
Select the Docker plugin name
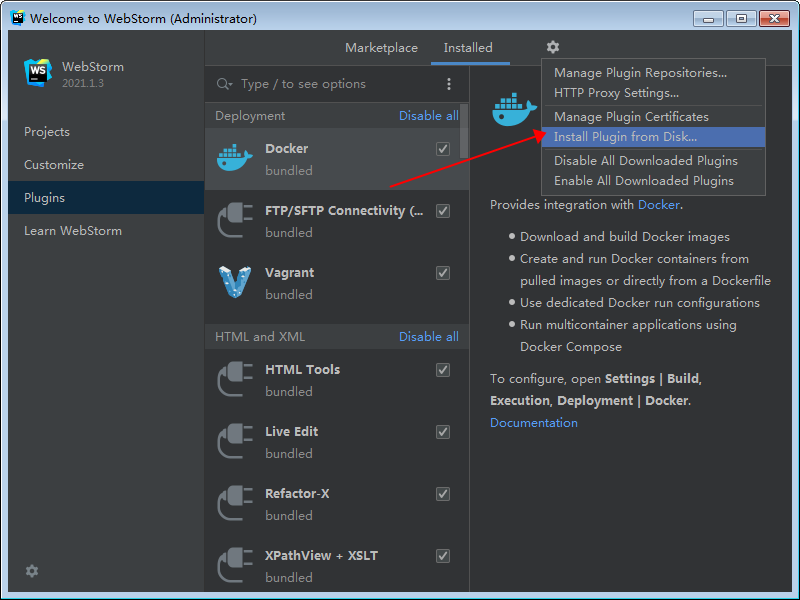[286, 148]
